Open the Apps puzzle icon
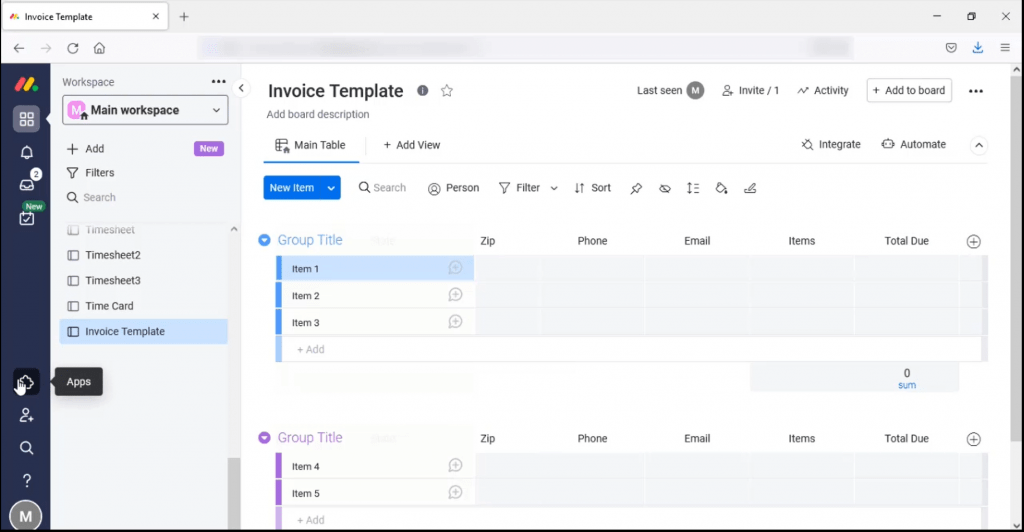1024x532 pixels. [26, 382]
